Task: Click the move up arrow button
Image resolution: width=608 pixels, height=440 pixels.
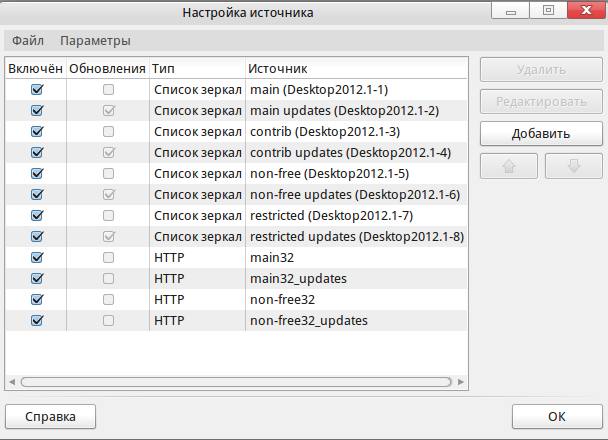Action: pyautogui.click(x=509, y=166)
